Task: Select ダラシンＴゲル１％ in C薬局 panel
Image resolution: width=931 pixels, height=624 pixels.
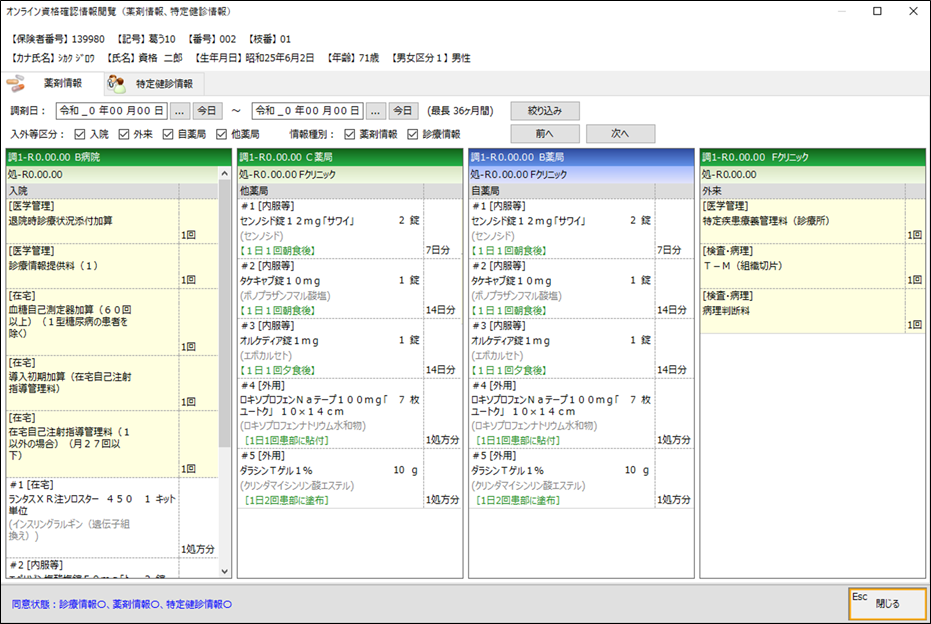Action: pos(350,479)
